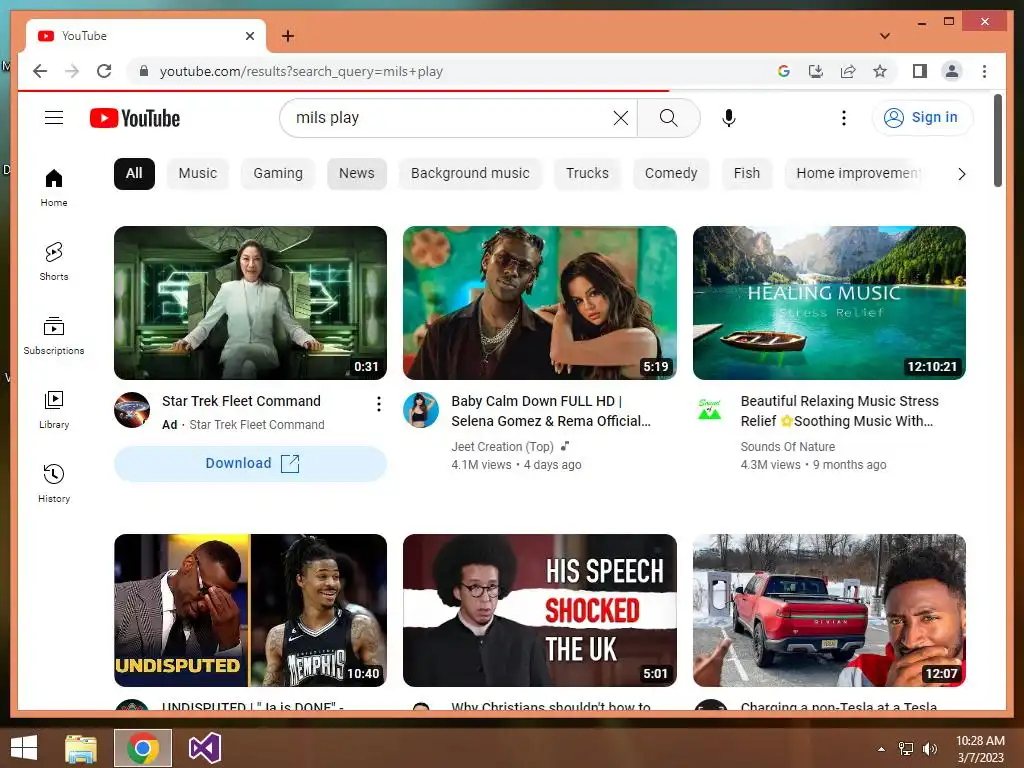Open Star Trek Fleet Command ad options menu
1024x768 pixels.
point(379,404)
